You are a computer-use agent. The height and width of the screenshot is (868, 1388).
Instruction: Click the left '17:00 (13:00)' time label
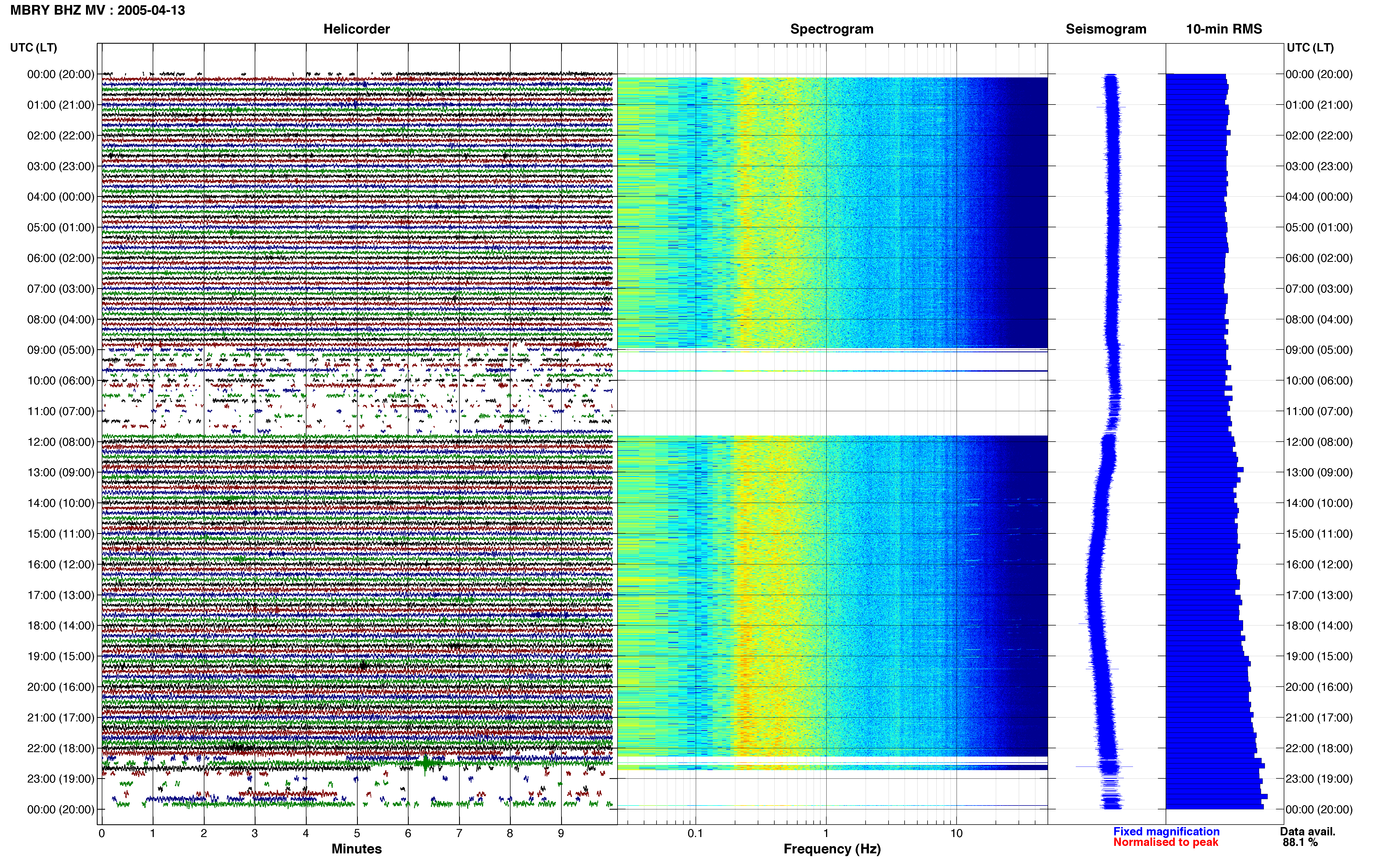point(61,595)
